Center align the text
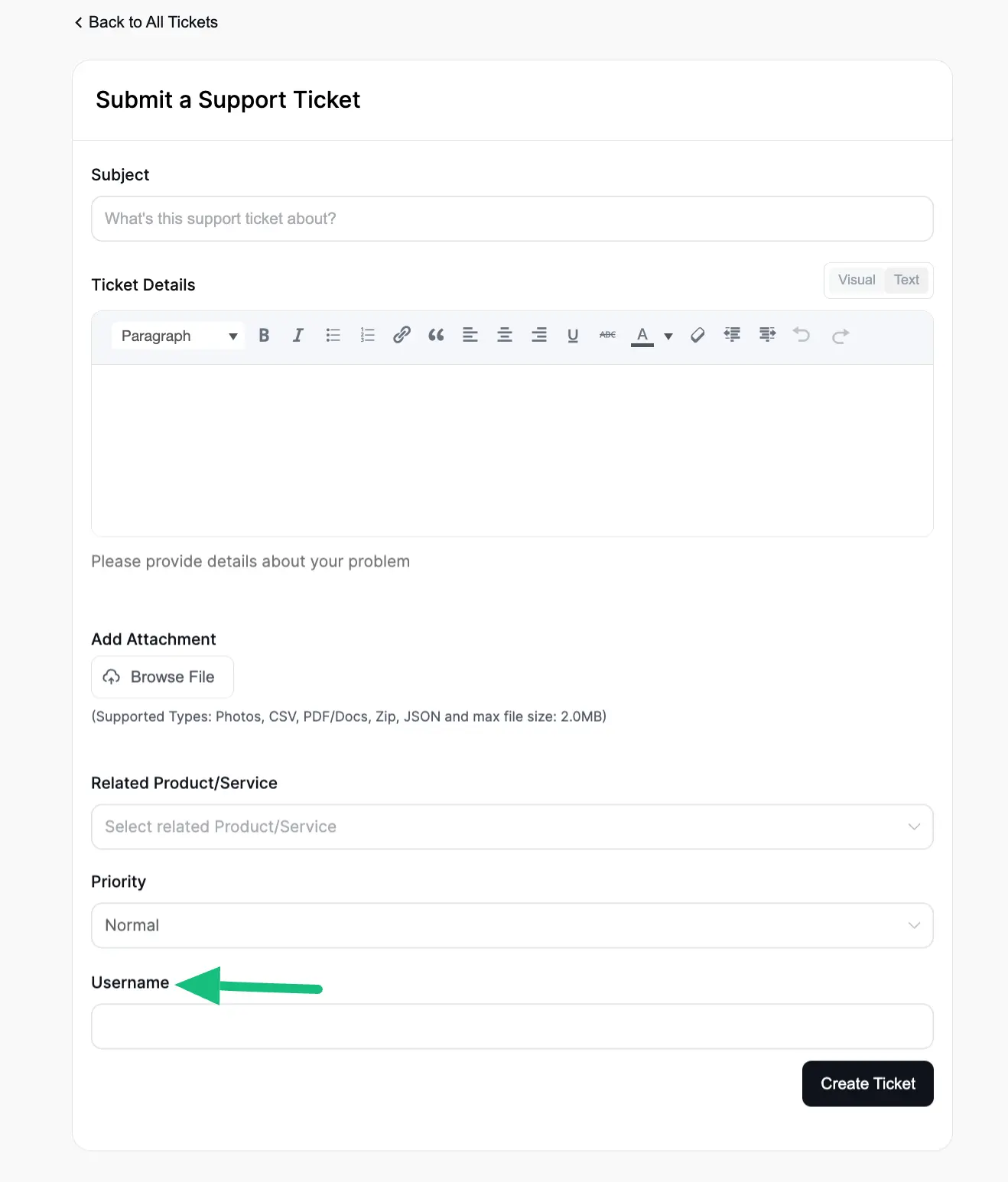Screen dimensions: 1008x1182 coord(504,335)
